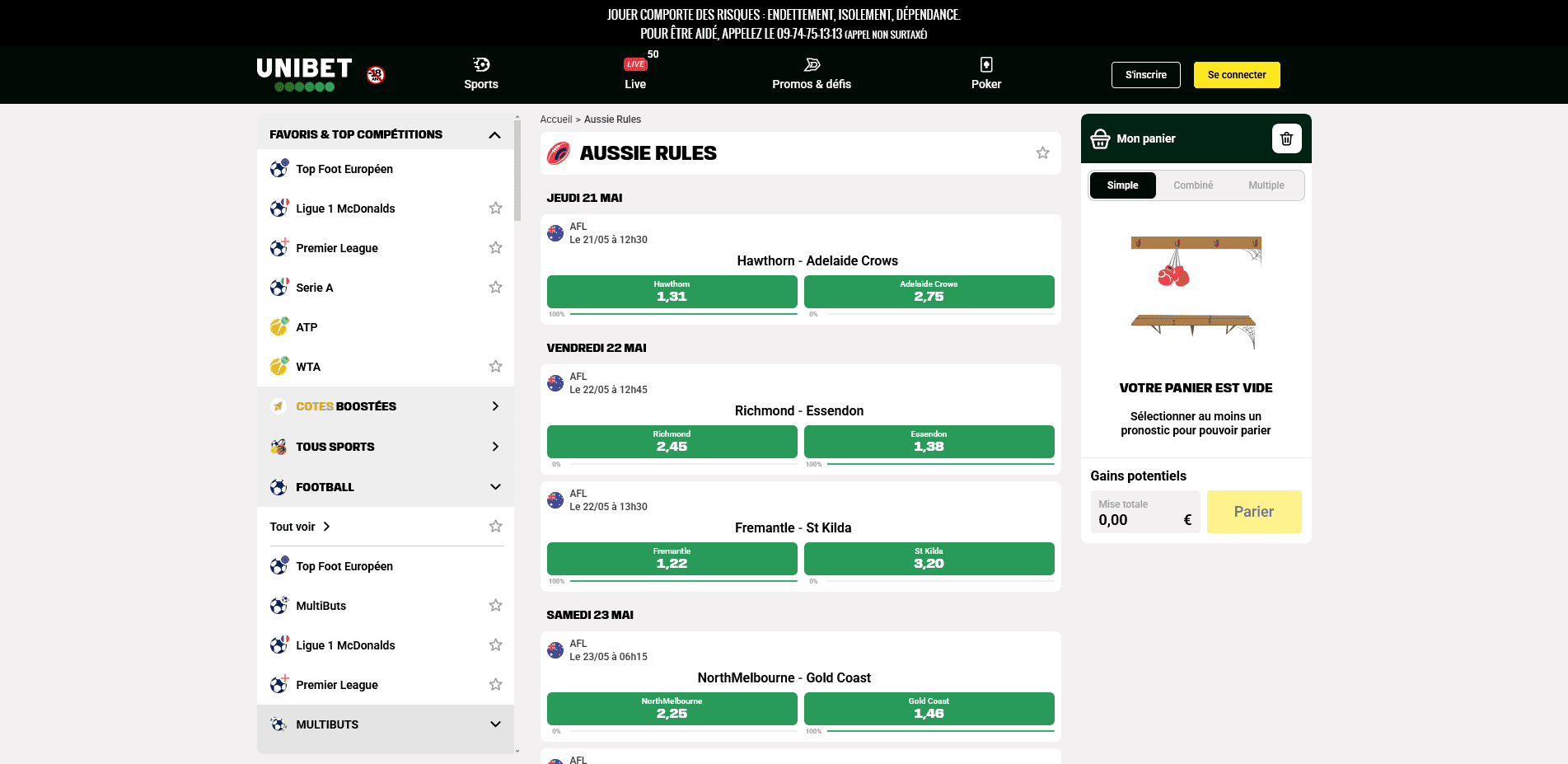
Task: Collapse the Football section
Action: point(495,487)
